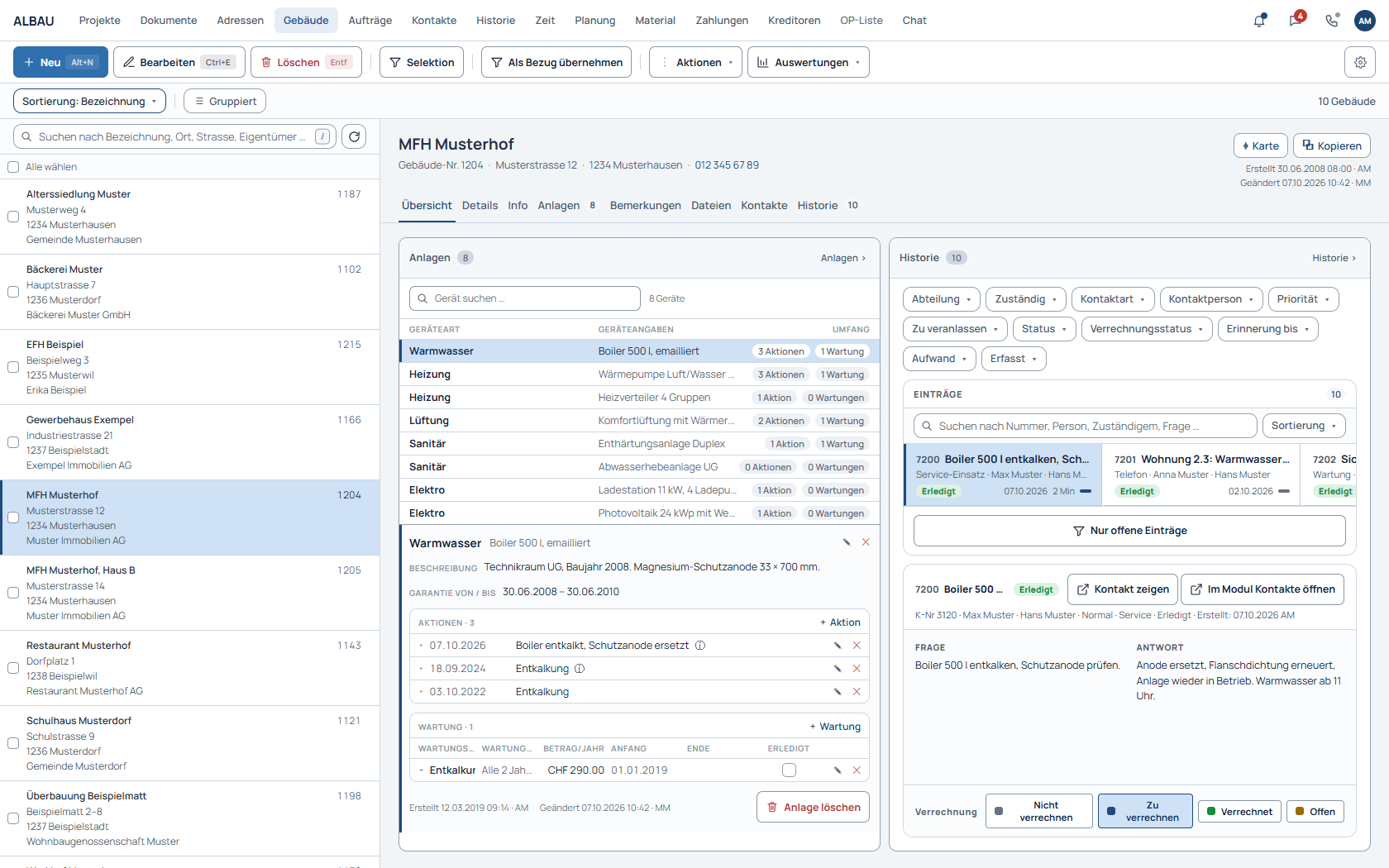The width and height of the screenshot is (1389, 868).
Task: Go to the Kreditoren module
Action: 794,21
